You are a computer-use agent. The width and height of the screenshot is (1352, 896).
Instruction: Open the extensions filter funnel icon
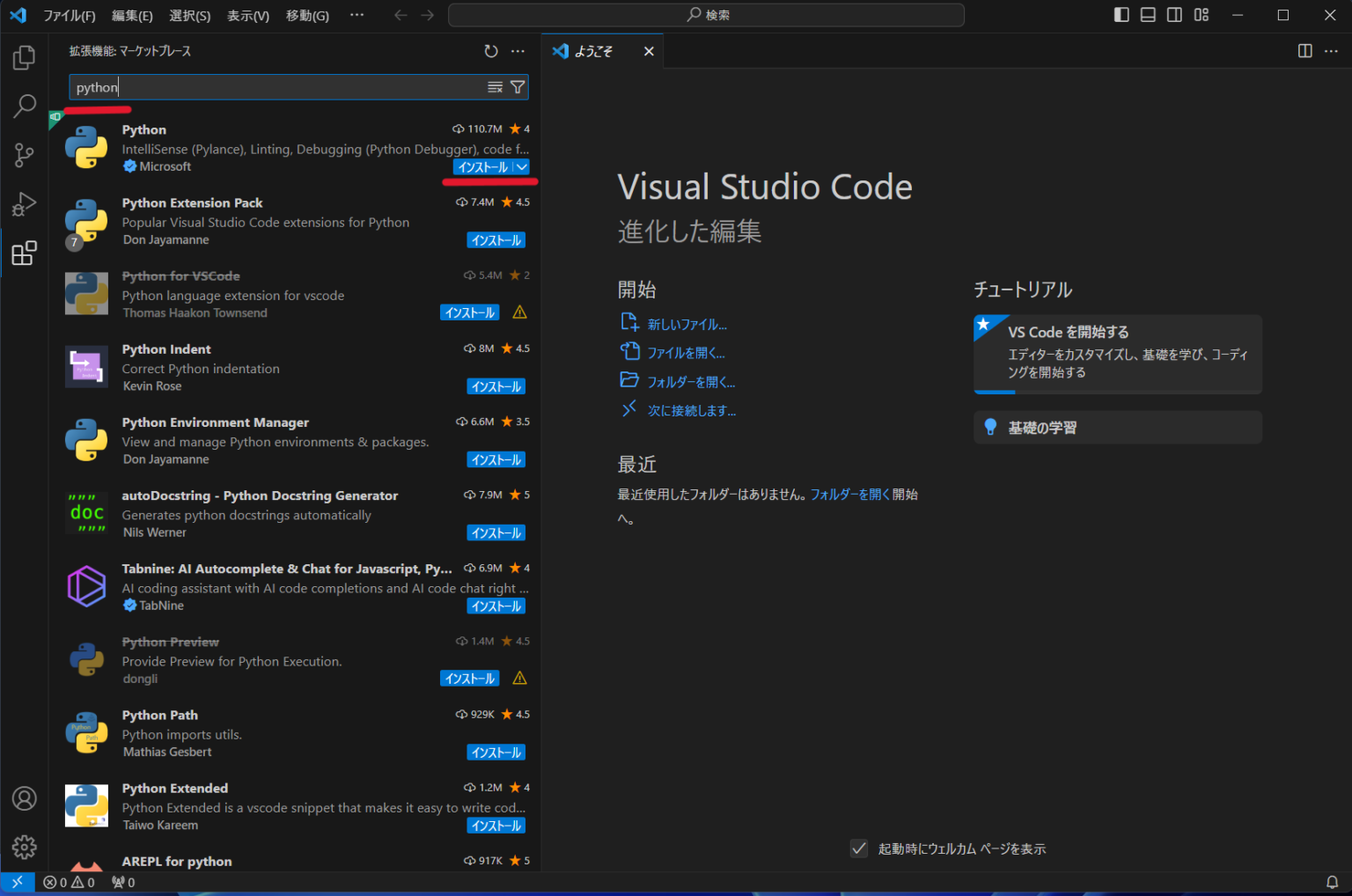518,87
